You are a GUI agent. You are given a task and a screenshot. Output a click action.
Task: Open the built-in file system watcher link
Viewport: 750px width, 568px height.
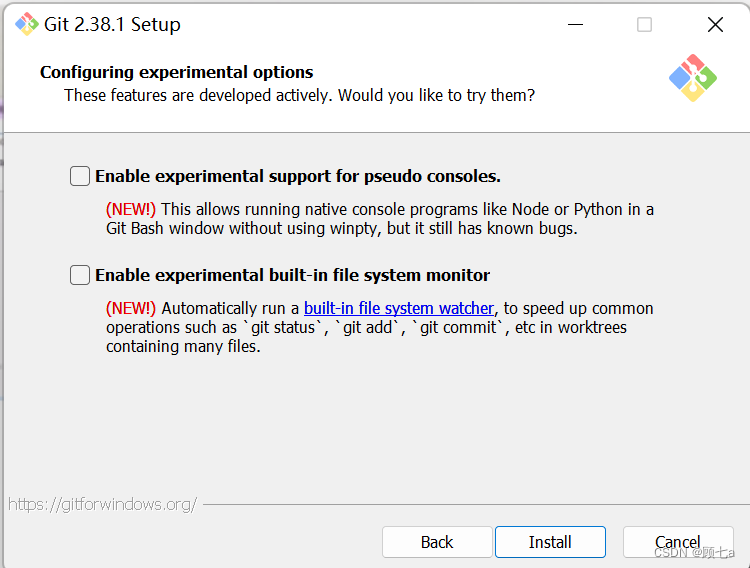(399, 308)
